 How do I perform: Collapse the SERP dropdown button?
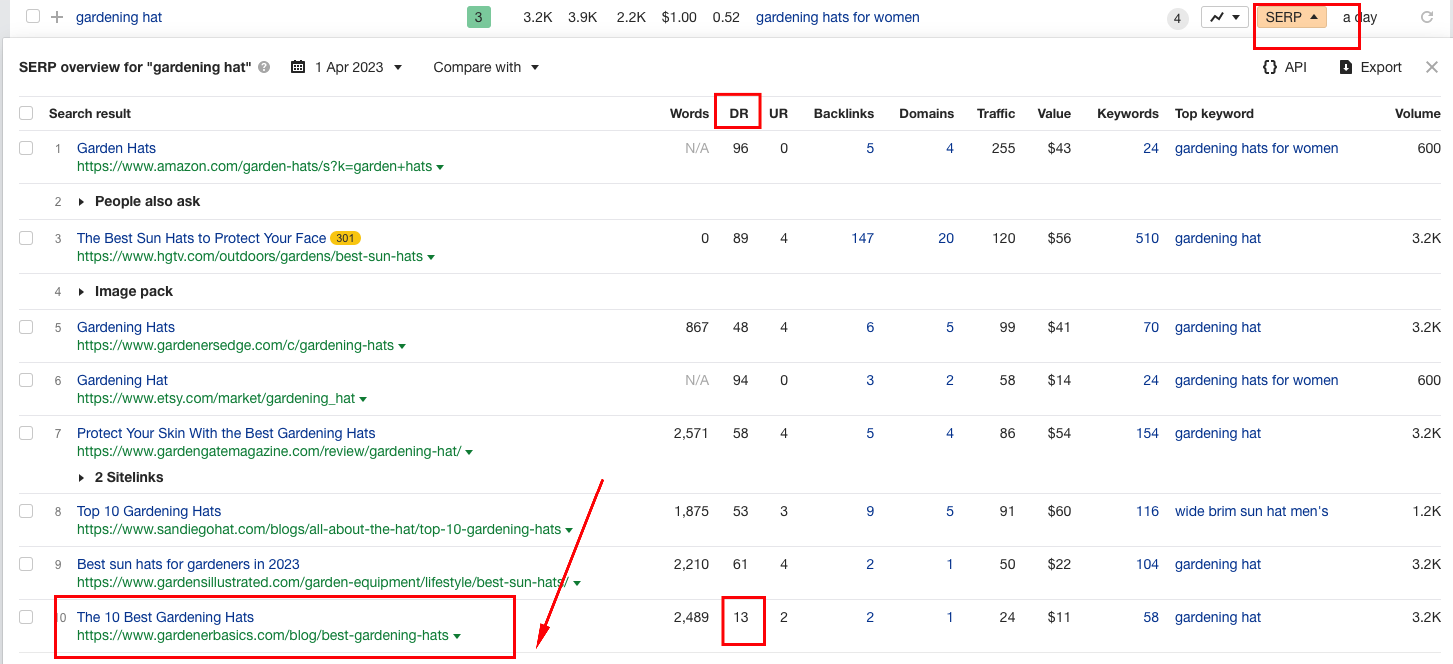point(1292,17)
